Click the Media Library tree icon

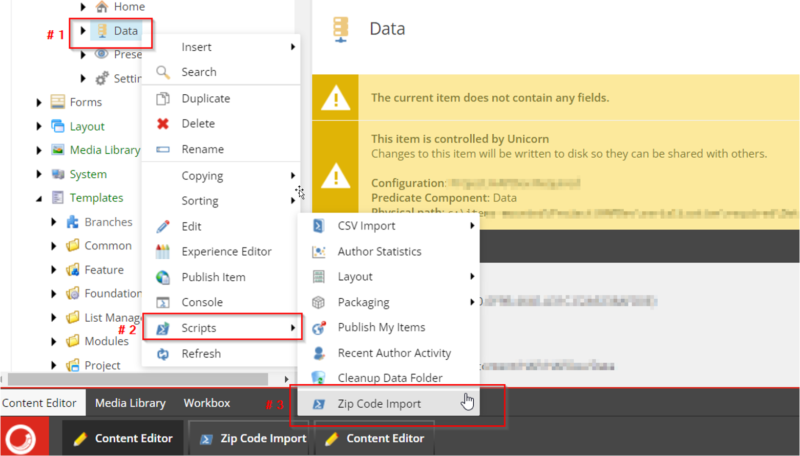tap(58, 150)
